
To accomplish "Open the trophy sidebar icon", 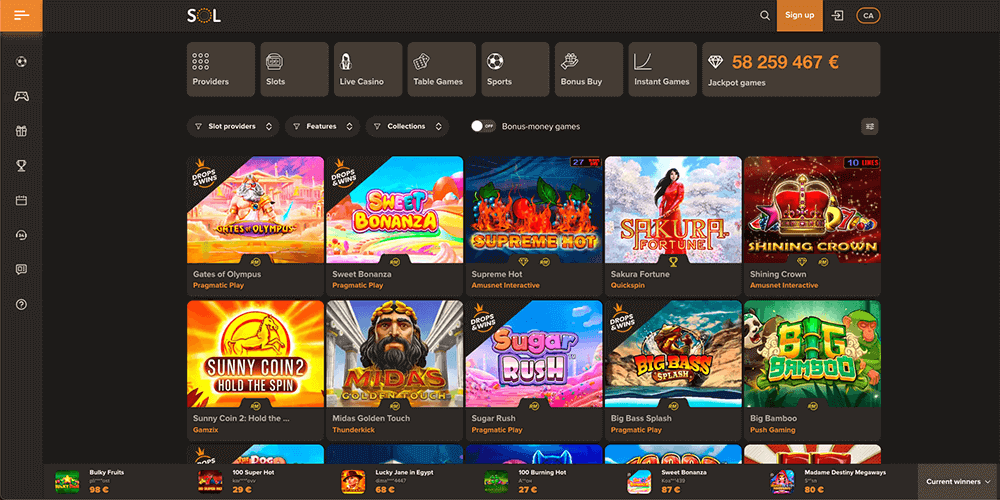I will point(22,166).
